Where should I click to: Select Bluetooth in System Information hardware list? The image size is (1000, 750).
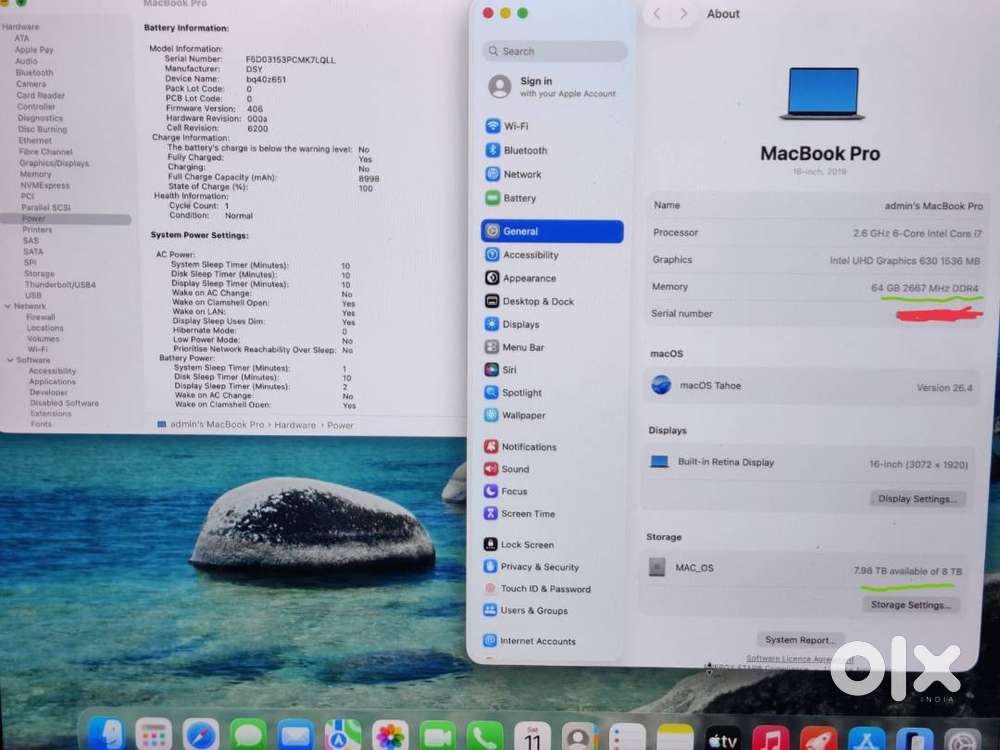34,73
